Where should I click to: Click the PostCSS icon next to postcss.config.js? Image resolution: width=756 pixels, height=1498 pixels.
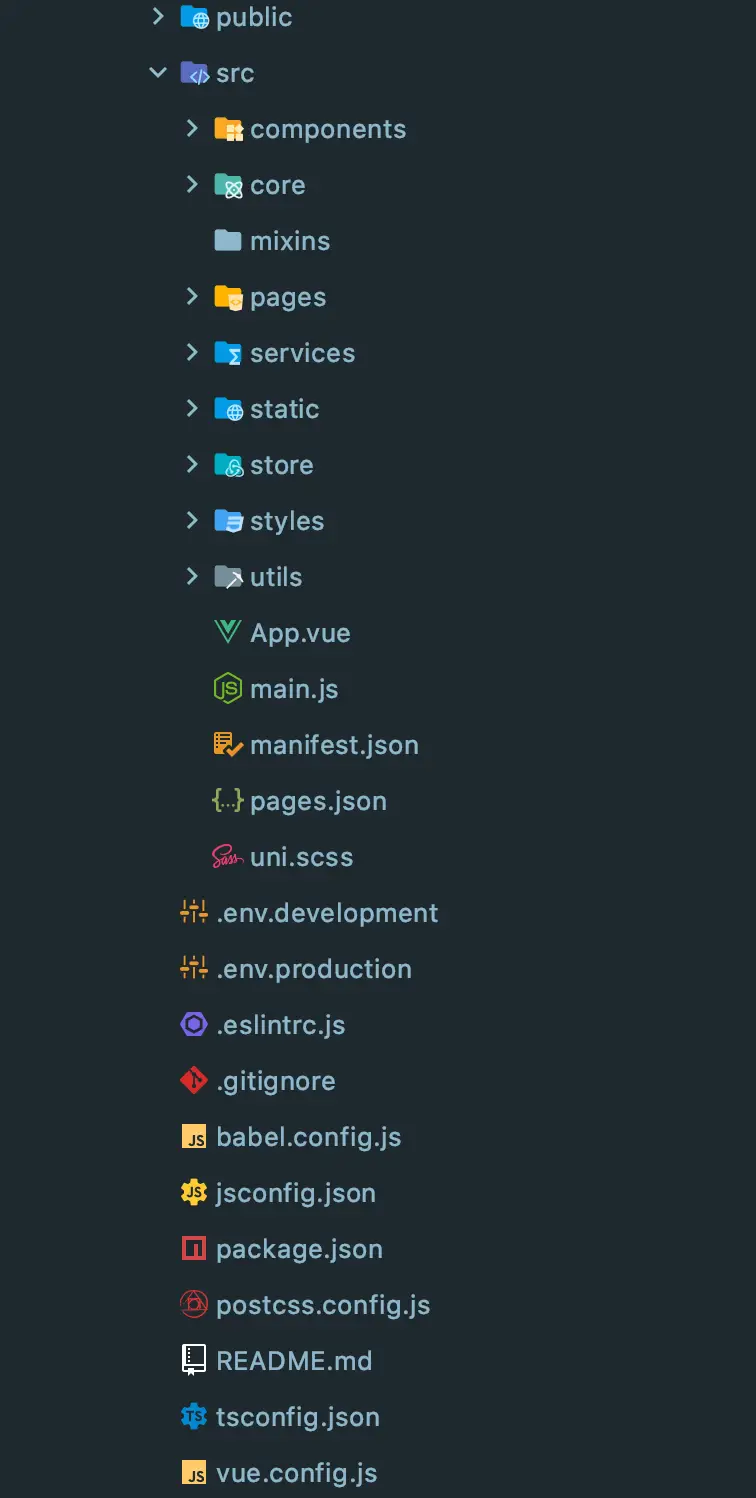pyautogui.click(x=194, y=1305)
